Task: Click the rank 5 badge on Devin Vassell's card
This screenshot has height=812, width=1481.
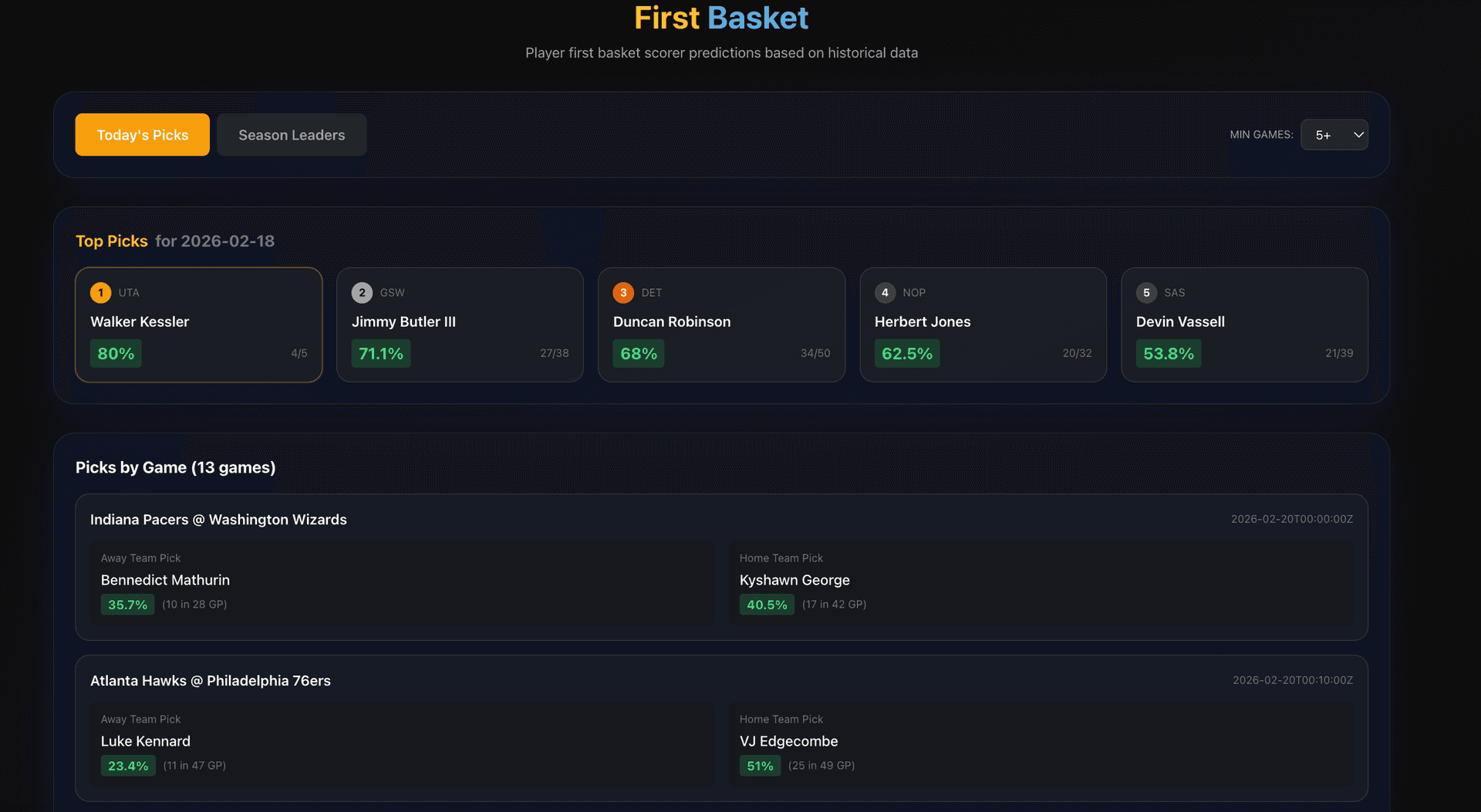Action: coord(1146,292)
